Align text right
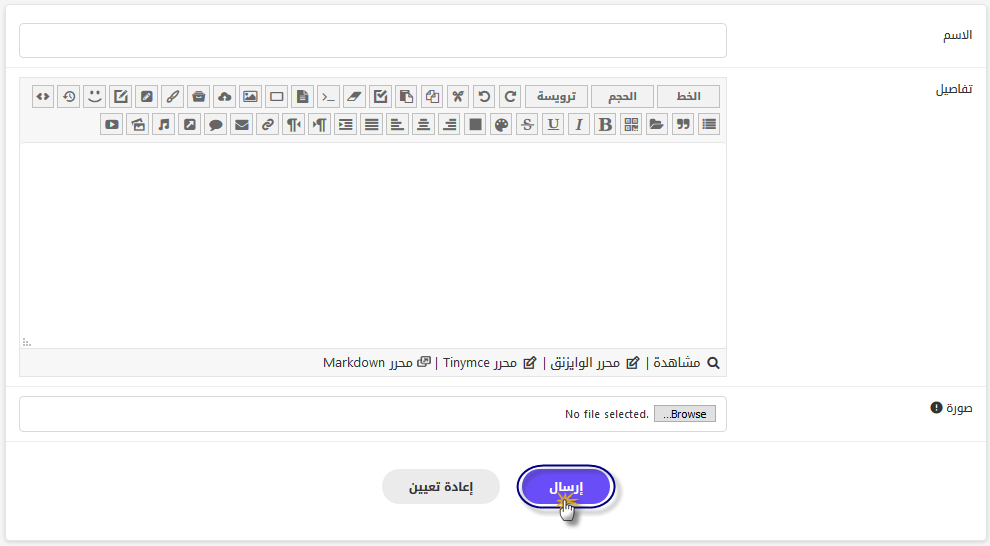990x546 pixels. (449, 124)
